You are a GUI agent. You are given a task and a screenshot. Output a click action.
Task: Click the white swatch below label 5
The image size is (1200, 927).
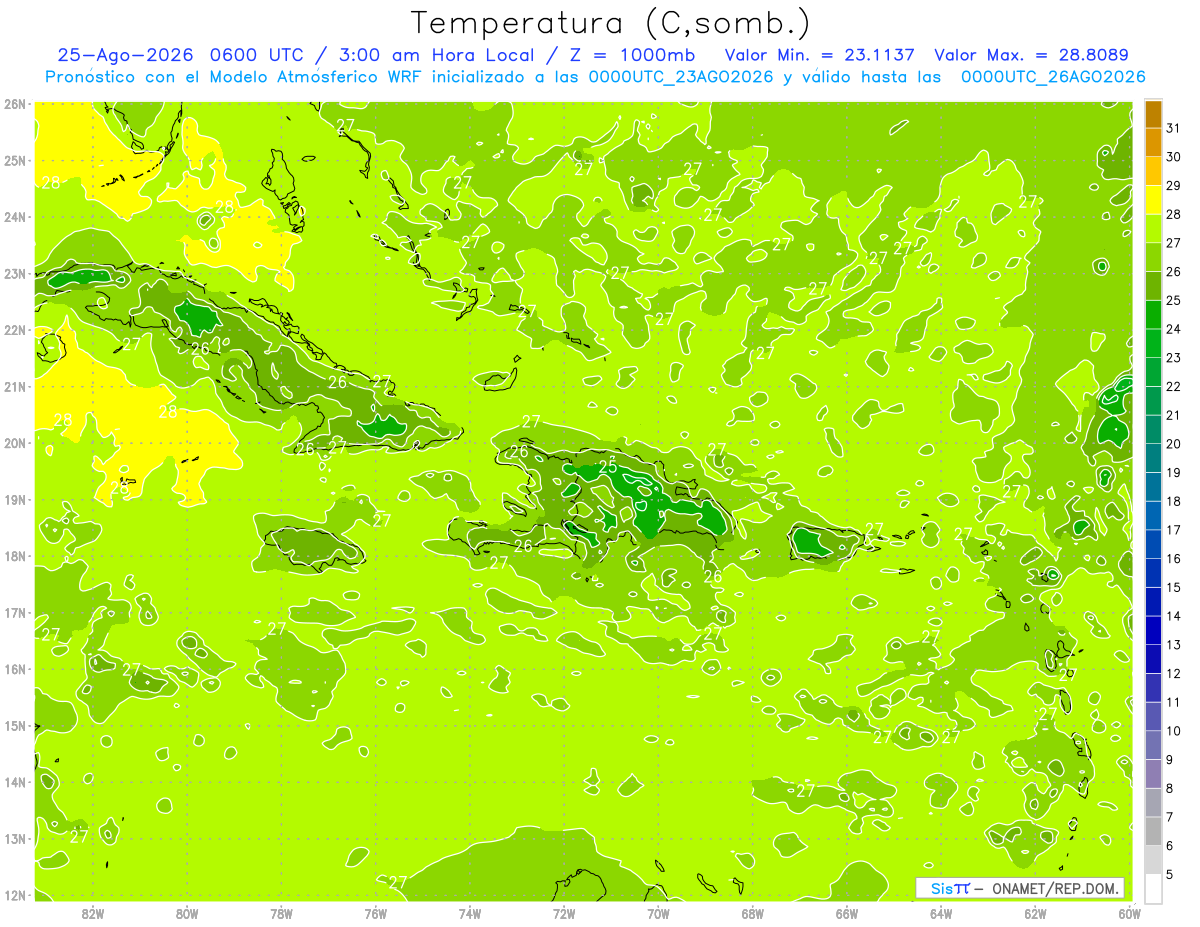coord(1153,887)
